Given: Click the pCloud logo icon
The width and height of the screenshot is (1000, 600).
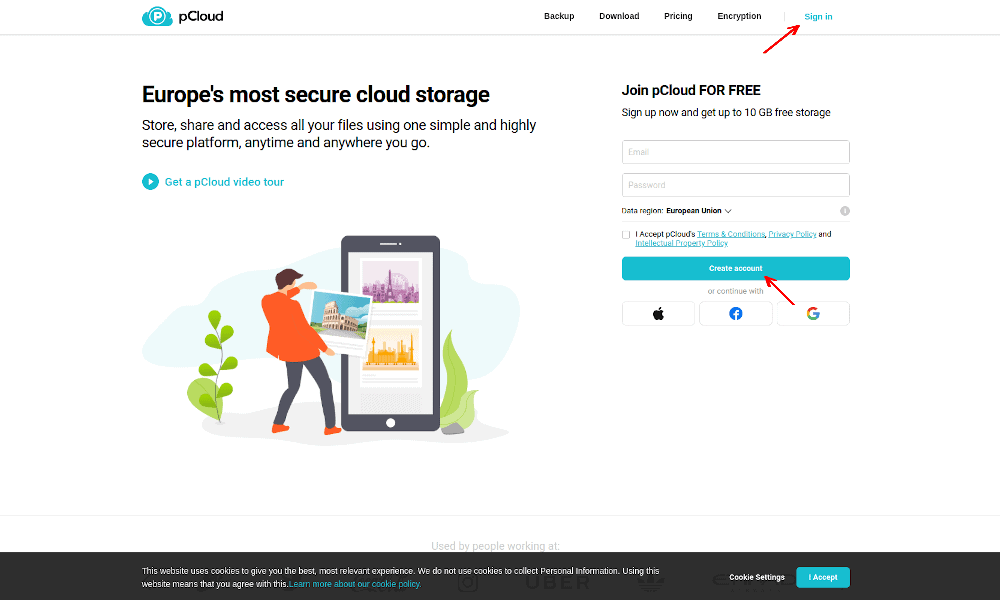Looking at the screenshot, I should point(157,17).
